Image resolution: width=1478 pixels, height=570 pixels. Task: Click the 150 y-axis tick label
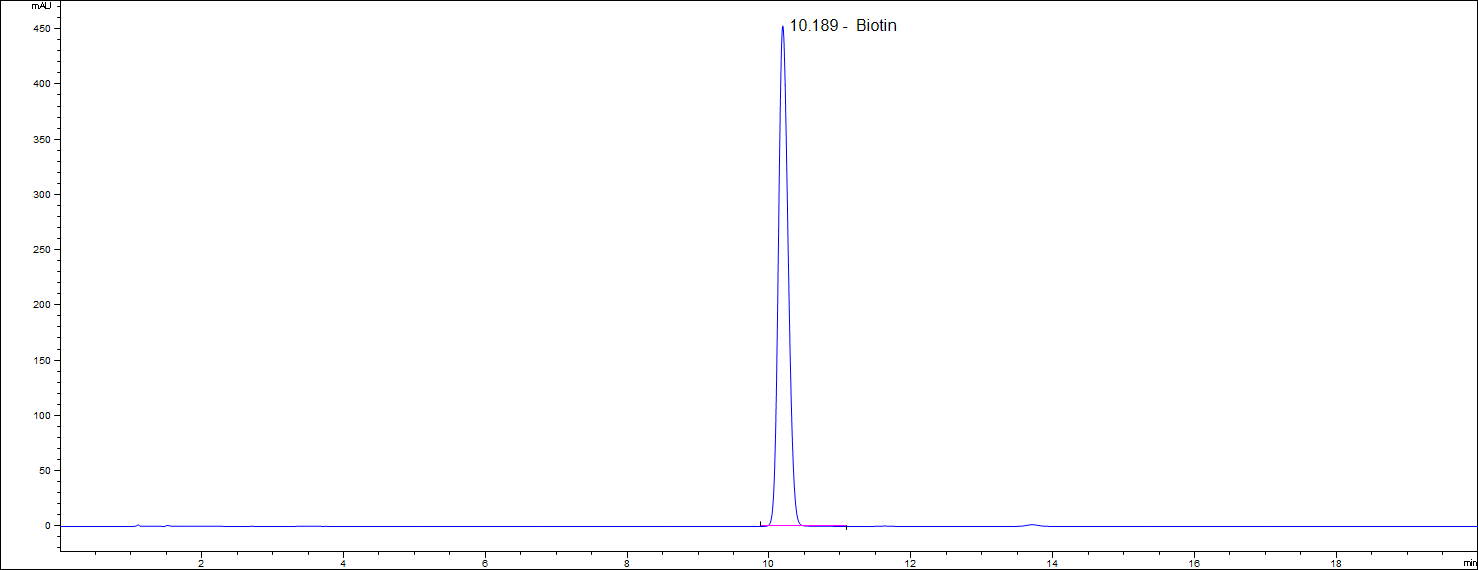click(41, 361)
